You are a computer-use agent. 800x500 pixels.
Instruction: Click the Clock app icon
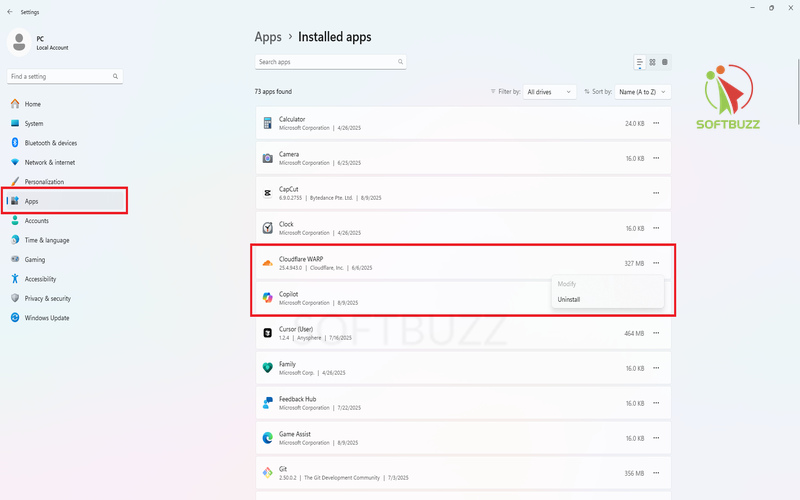(x=267, y=228)
